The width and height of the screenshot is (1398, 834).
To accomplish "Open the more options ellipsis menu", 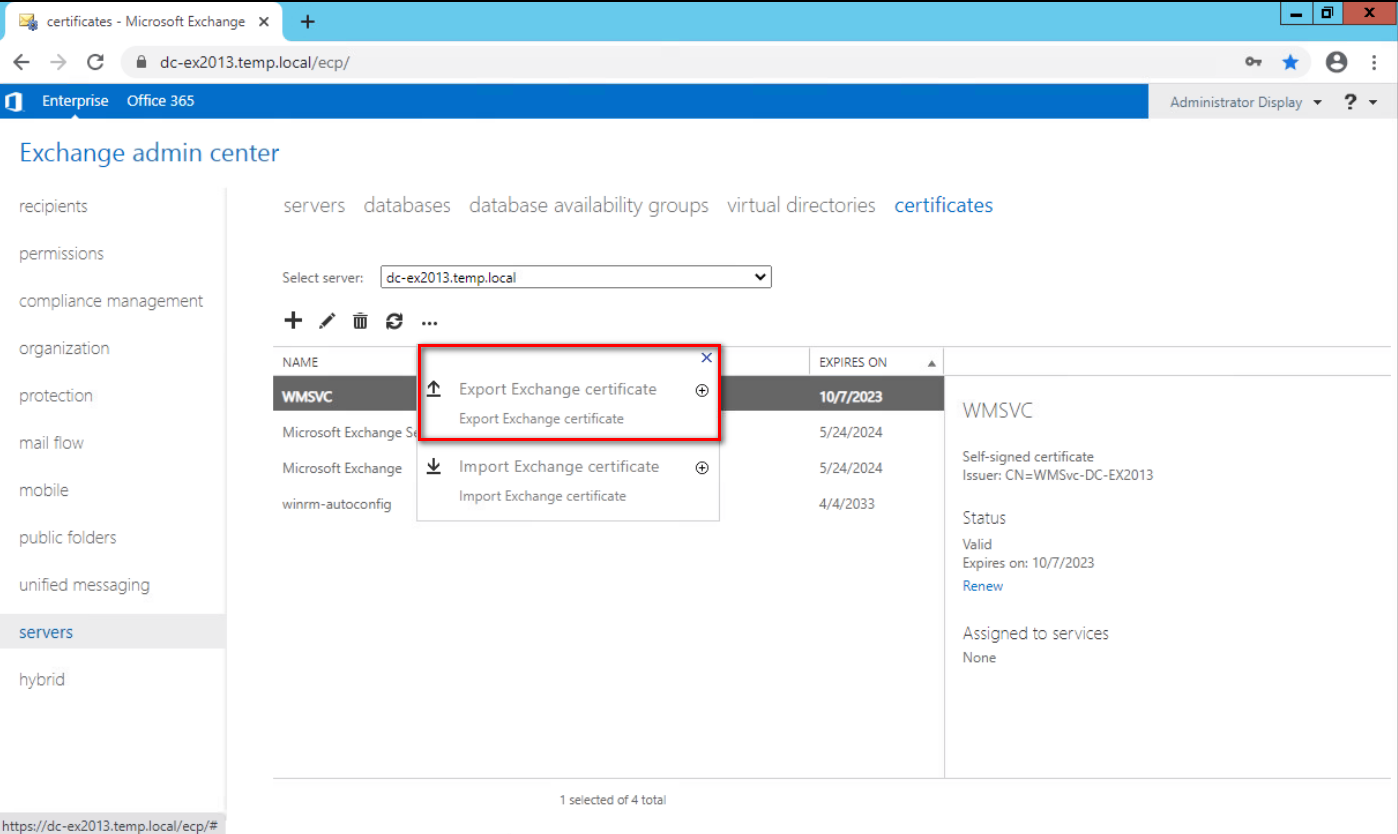I will tap(429, 322).
